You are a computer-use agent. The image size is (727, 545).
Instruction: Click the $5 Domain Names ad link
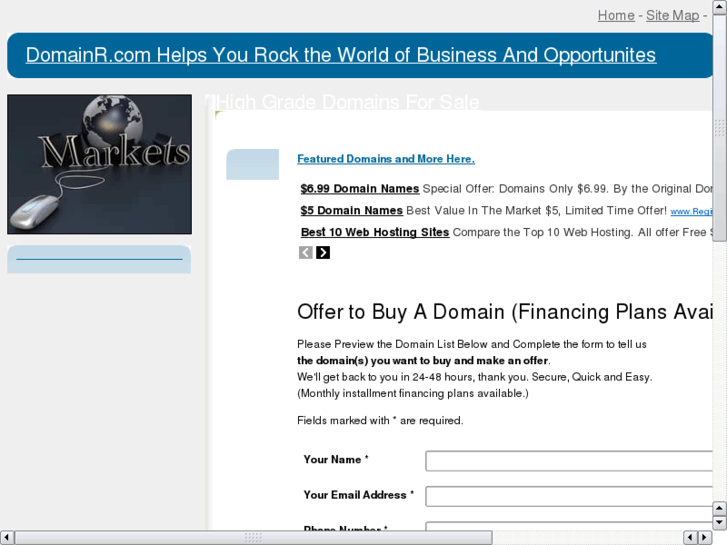click(x=351, y=211)
